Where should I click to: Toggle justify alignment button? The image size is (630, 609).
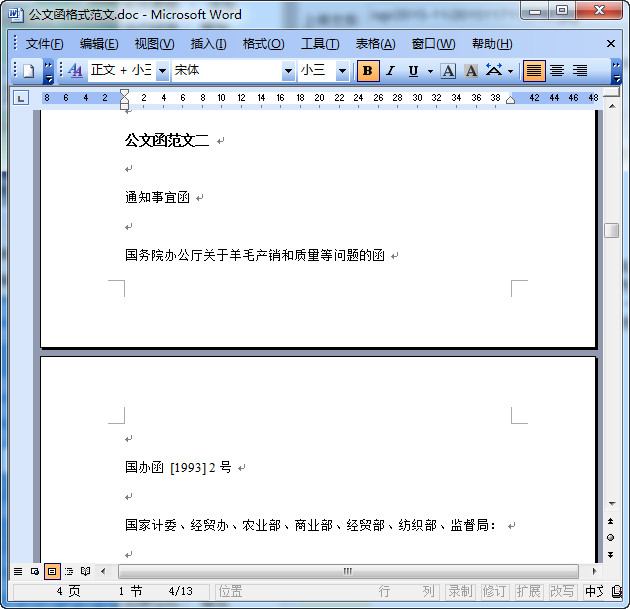tap(534, 71)
